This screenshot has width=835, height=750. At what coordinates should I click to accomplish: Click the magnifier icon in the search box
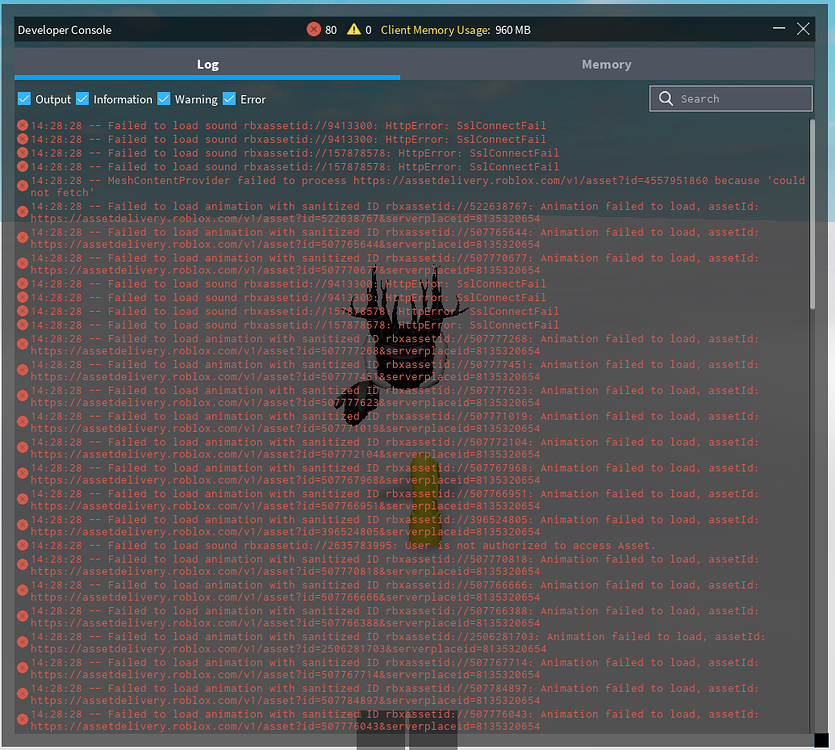(665, 99)
